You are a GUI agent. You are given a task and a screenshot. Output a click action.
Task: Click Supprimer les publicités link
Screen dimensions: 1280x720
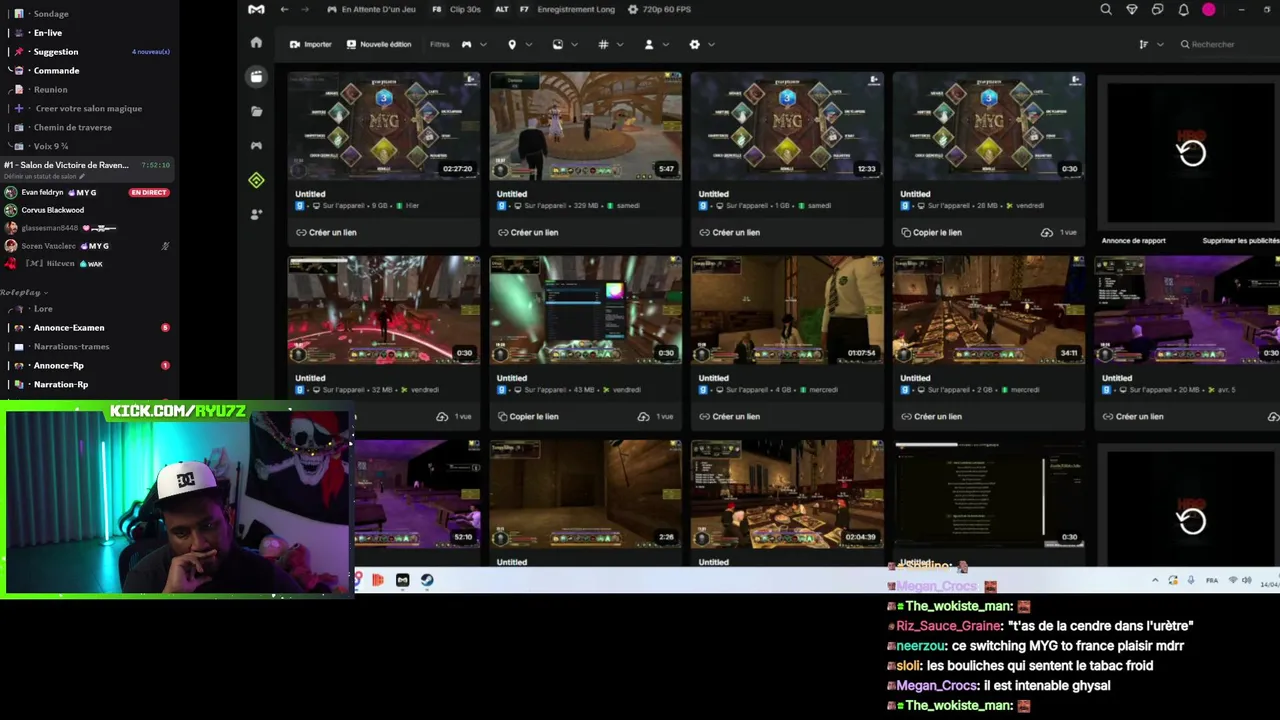pyautogui.click(x=1241, y=241)
